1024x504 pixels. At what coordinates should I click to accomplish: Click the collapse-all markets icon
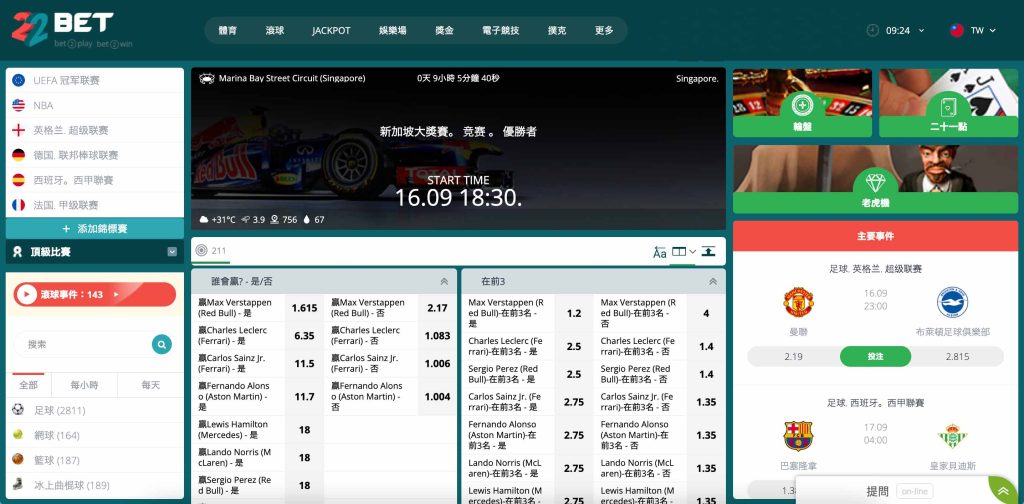pyautogui.click(x=709, y=251)
